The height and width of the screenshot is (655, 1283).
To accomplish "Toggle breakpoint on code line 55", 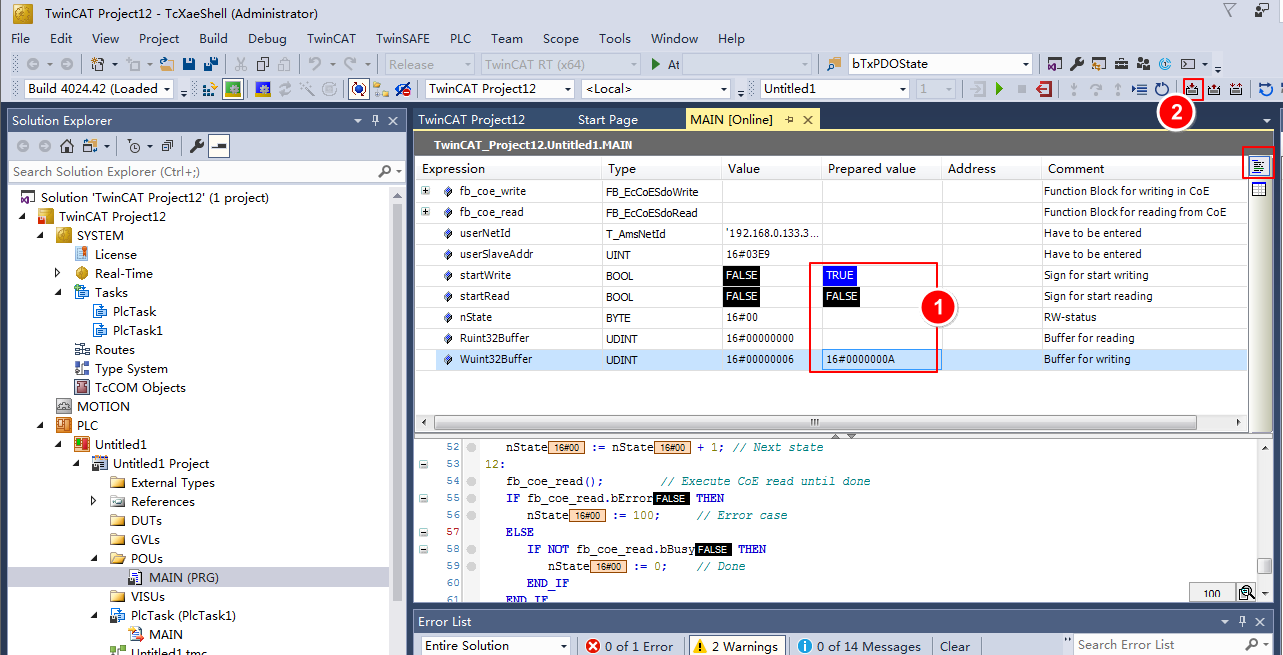I will point(470,498).
